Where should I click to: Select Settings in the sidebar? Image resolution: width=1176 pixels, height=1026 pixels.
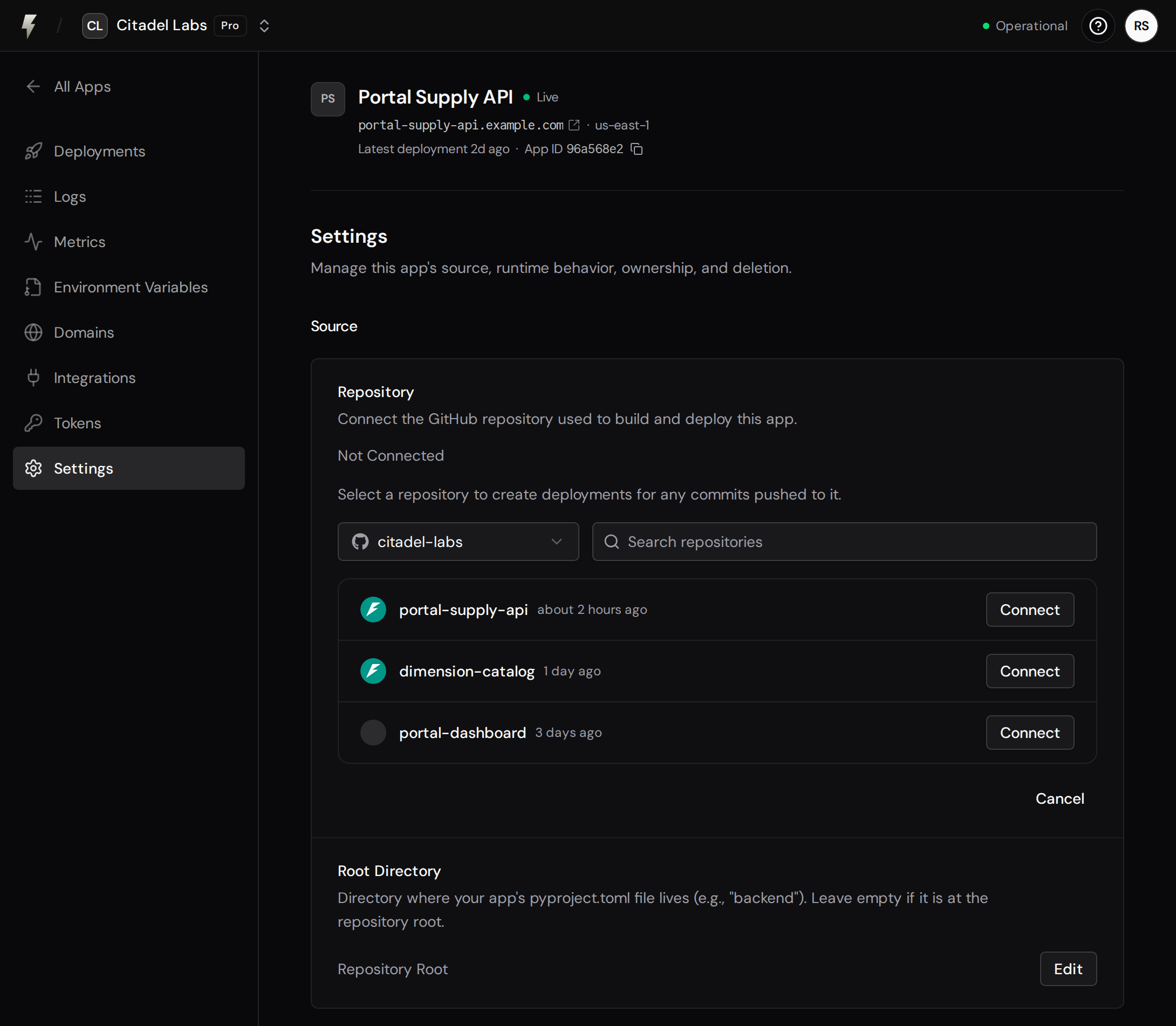(x=129, y=468)
